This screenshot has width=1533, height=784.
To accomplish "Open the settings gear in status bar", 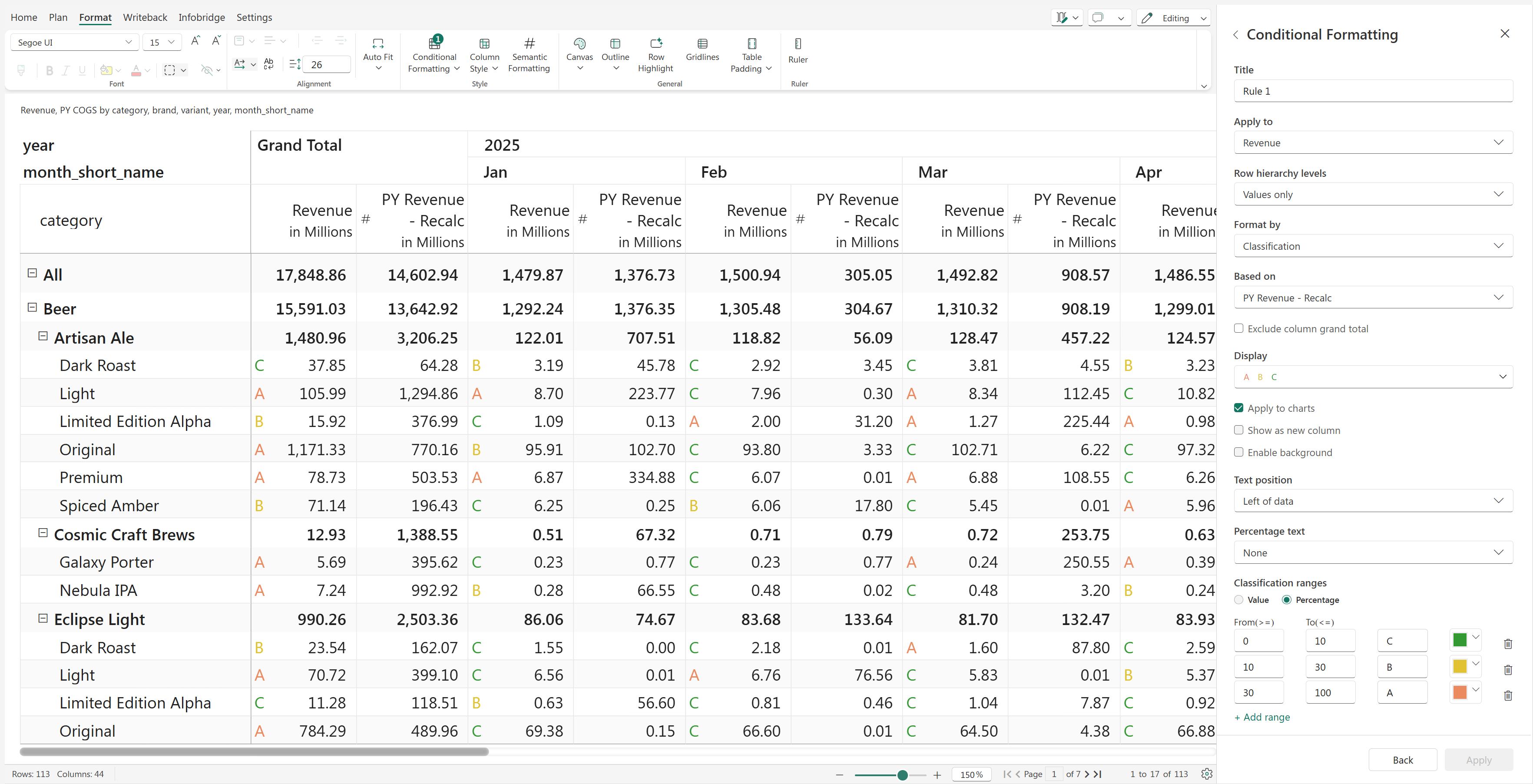I will click(x=1206, y=774).
